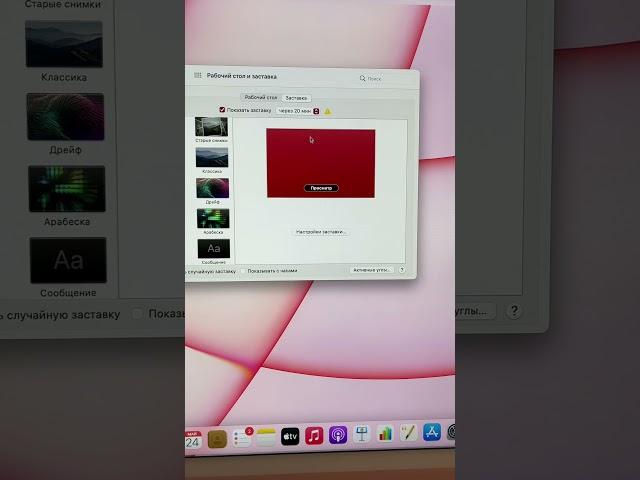Select the enlarged blurred Арабеска thumbnail in the background

[x=67, y=189]
